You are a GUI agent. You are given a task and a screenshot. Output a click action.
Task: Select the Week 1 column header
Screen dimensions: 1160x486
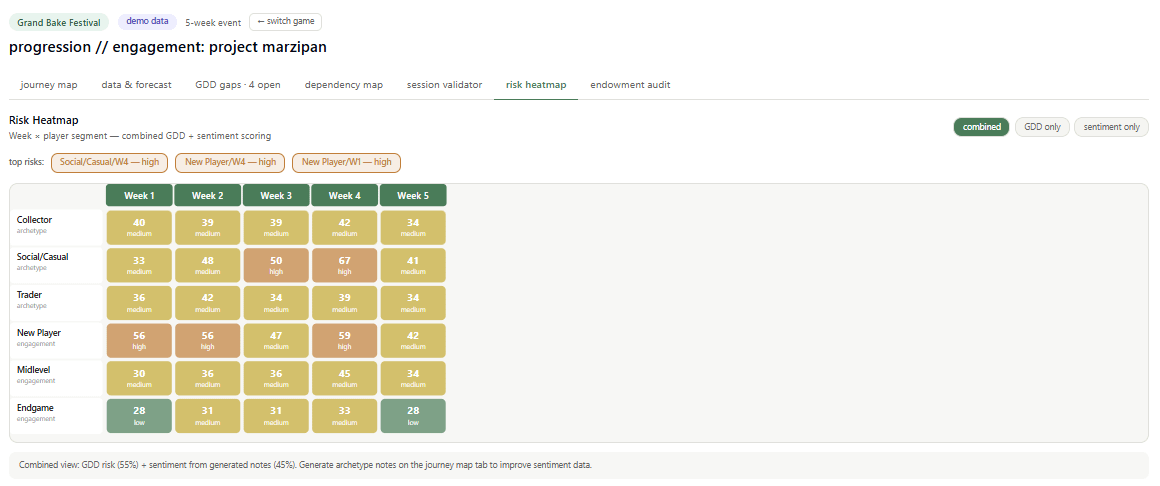pos(139,195)
